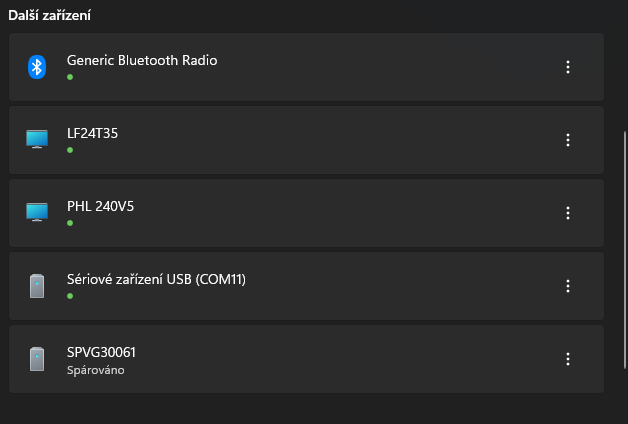628x424 pixels.
Task: Open the three-dot menu for SPVG30061
Action: tap(568, 359)
